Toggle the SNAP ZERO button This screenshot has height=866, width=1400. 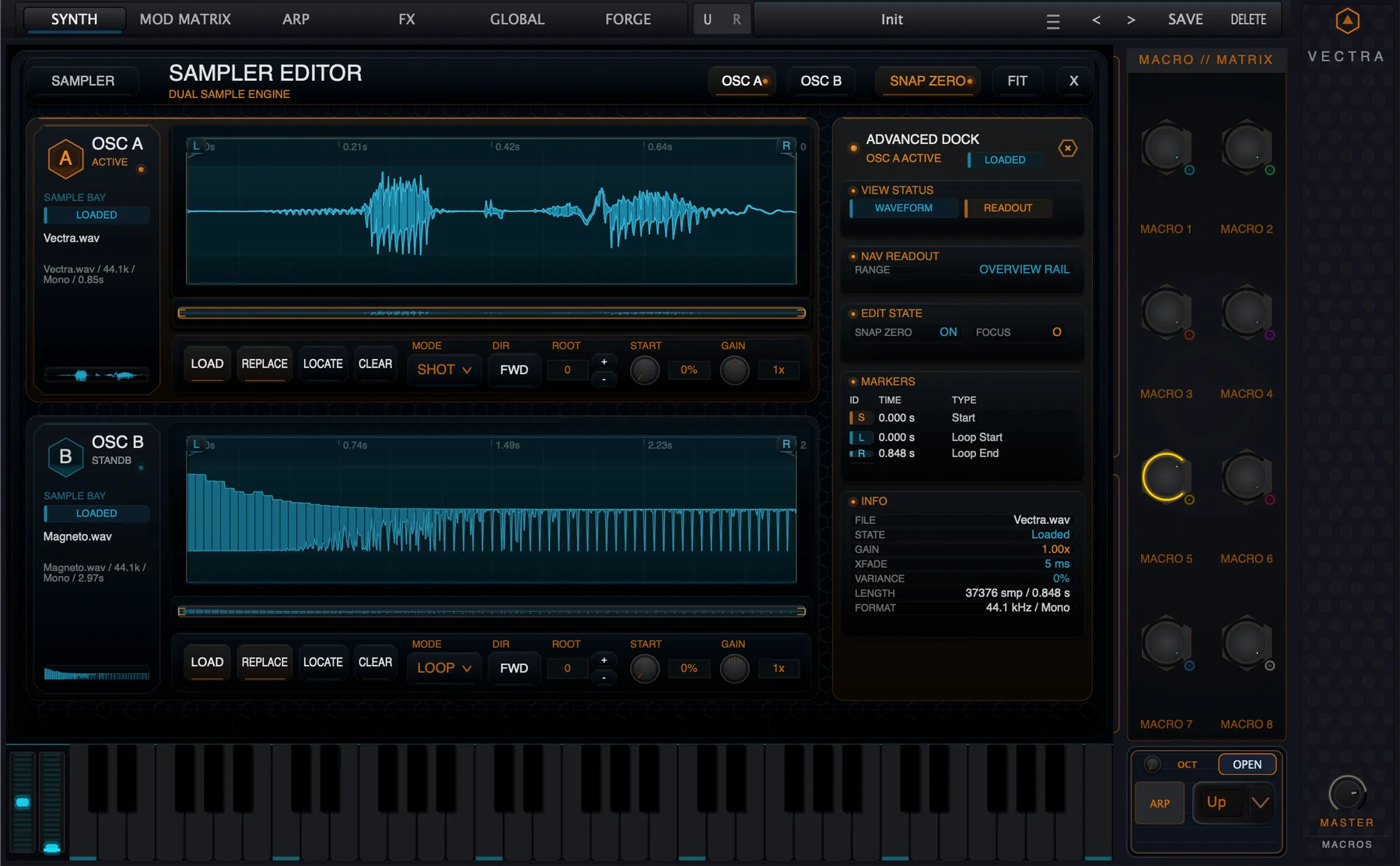(929, 81)
